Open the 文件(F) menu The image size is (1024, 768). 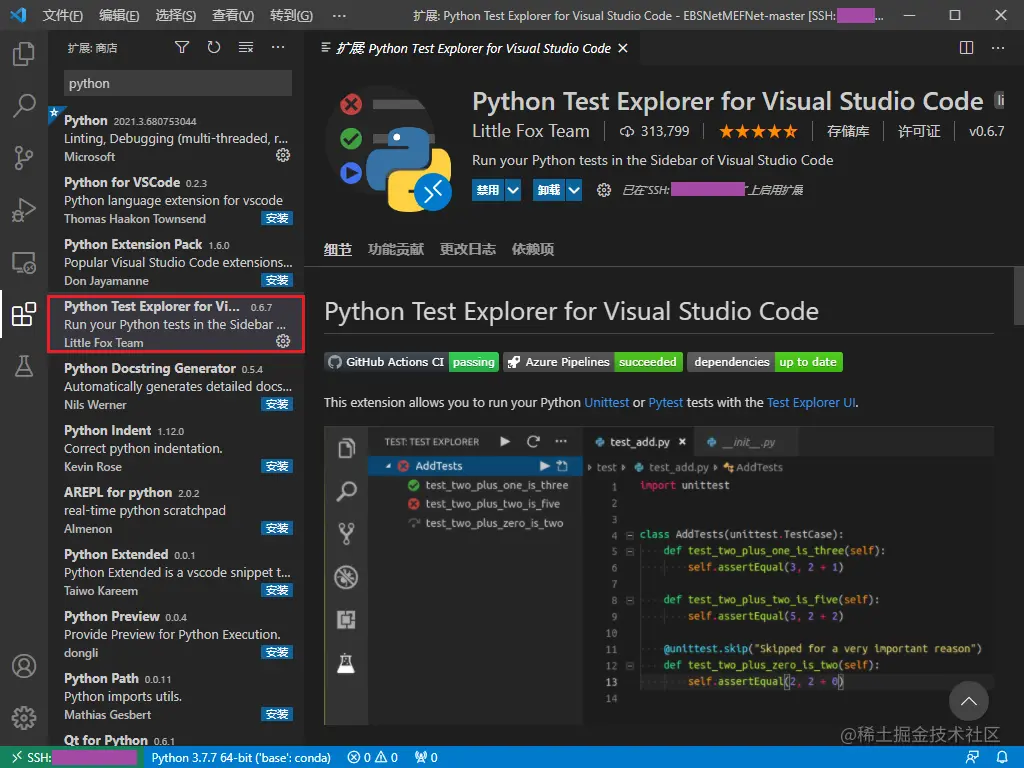(x=63, y=15)
